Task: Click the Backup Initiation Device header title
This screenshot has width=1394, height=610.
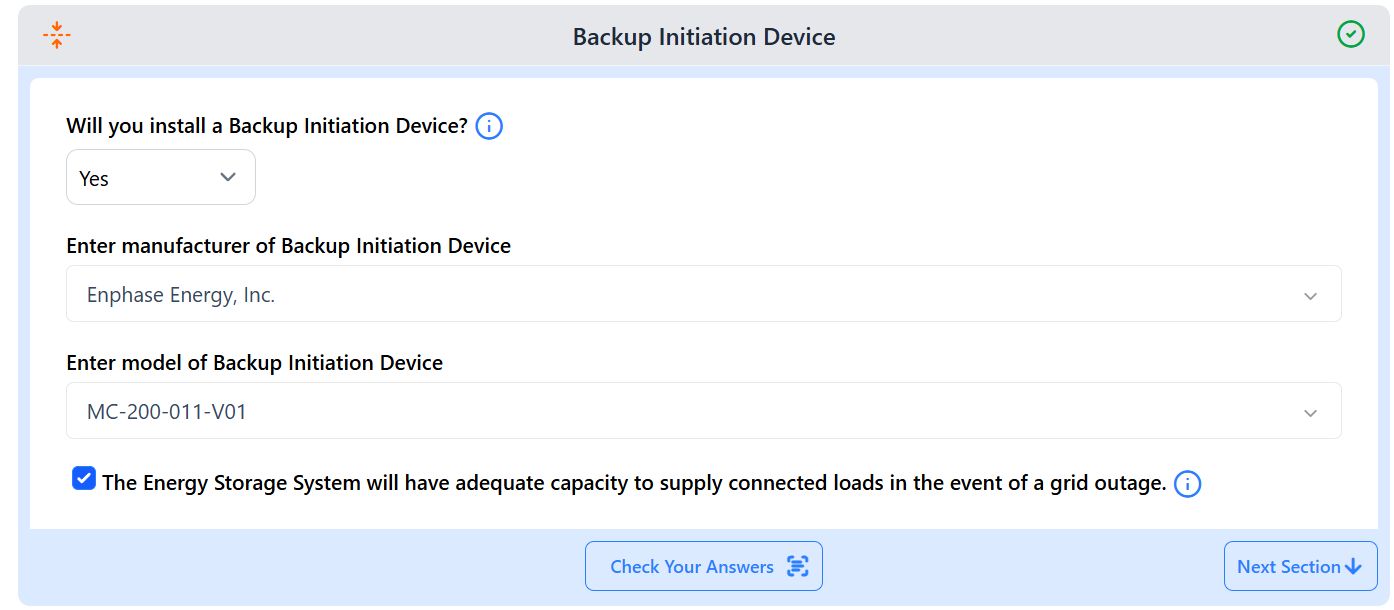Action: [704, 37]
